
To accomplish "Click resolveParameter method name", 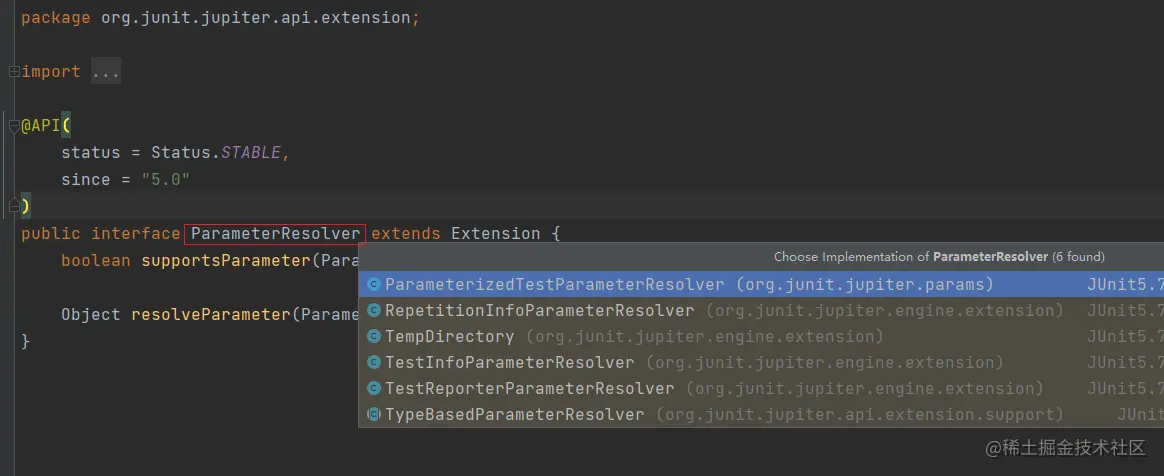I will coord(210,314).
